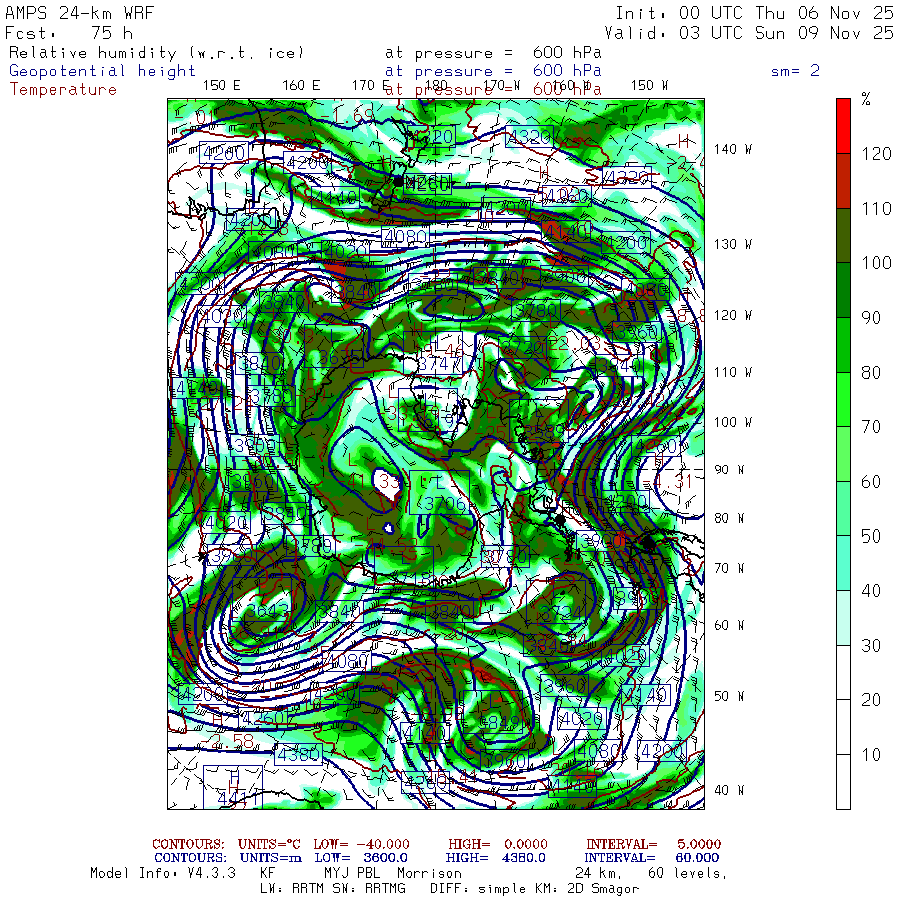Image resolution: width=900 pixels, height=900 pixels.
Task: Select the blue "Geopotential height" legend label
Action: (103, 71)
